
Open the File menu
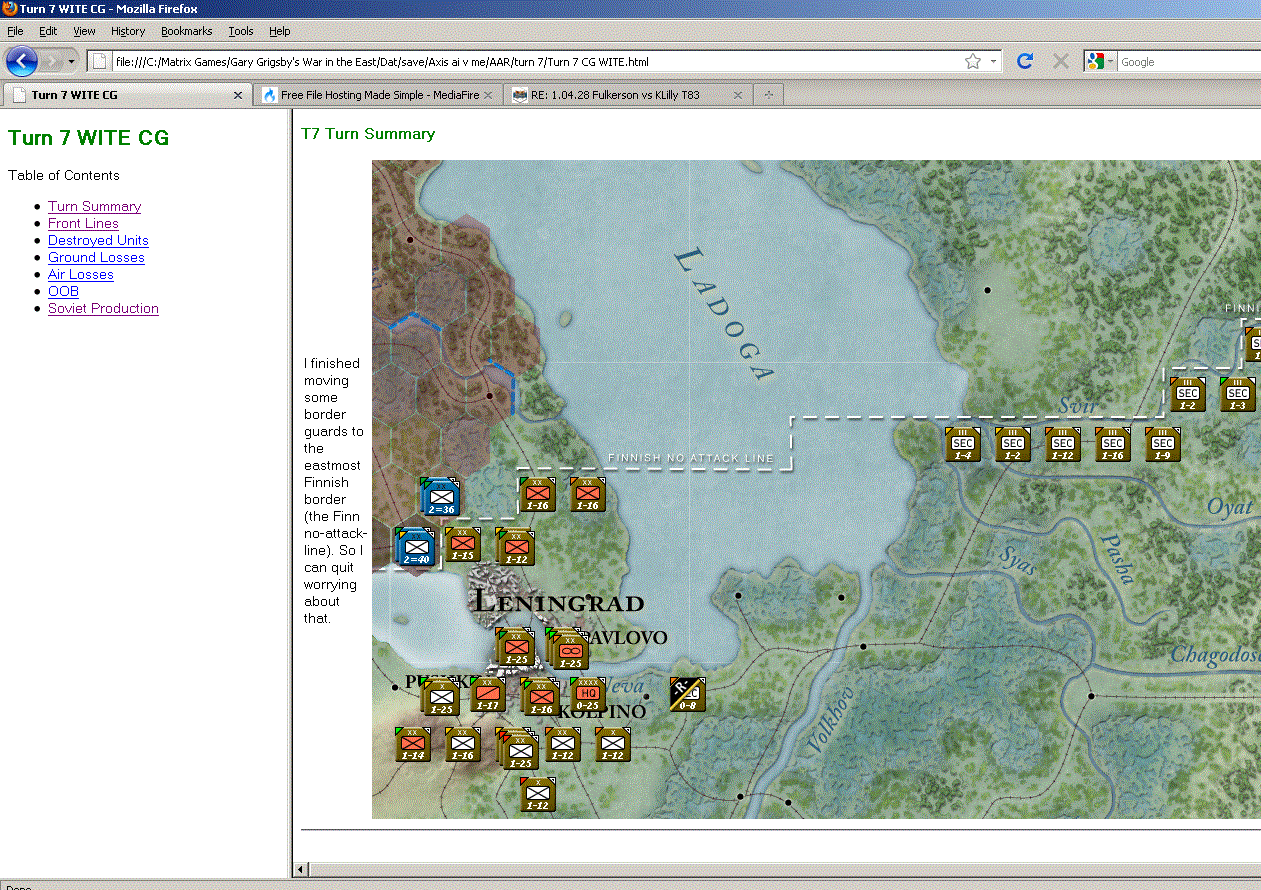(x=15, y=31)
